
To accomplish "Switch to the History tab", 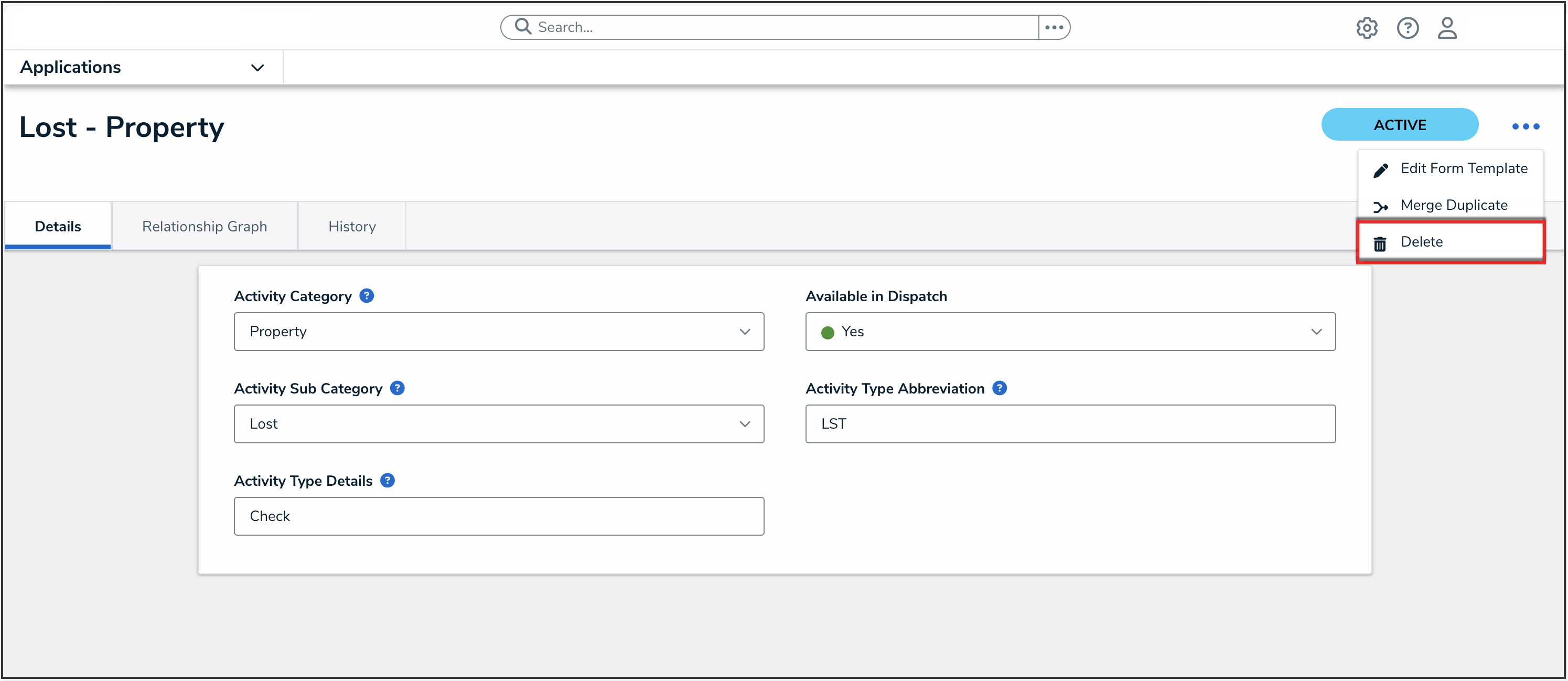I will click(352, 227).
